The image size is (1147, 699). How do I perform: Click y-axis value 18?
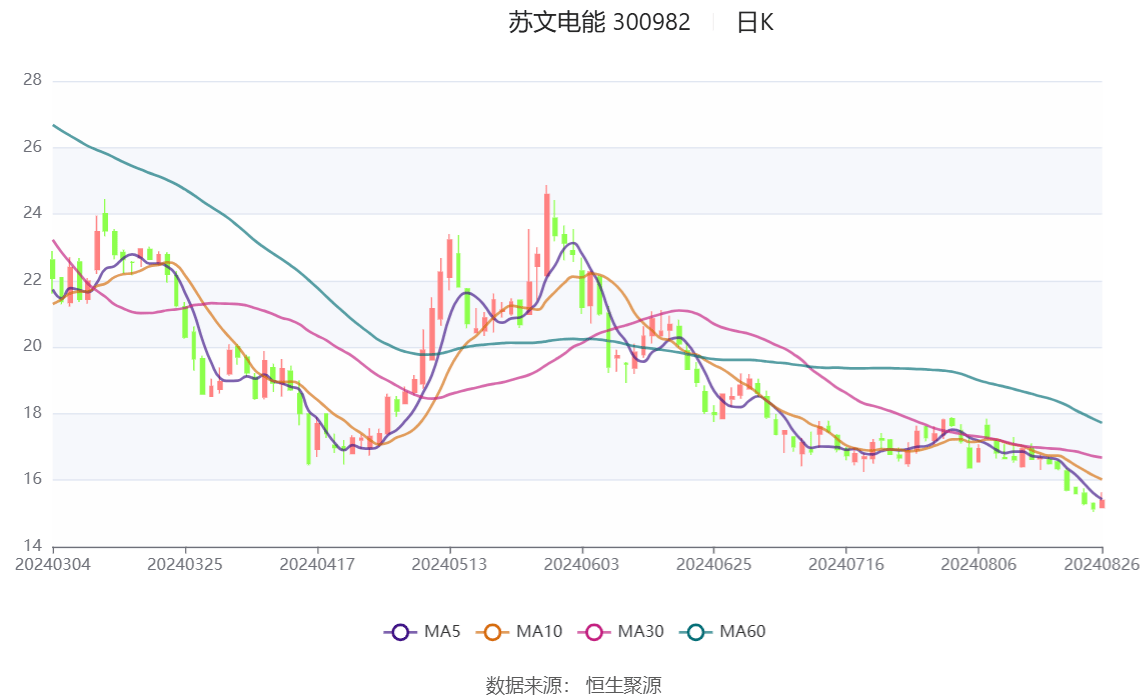[x=32, y=413]
